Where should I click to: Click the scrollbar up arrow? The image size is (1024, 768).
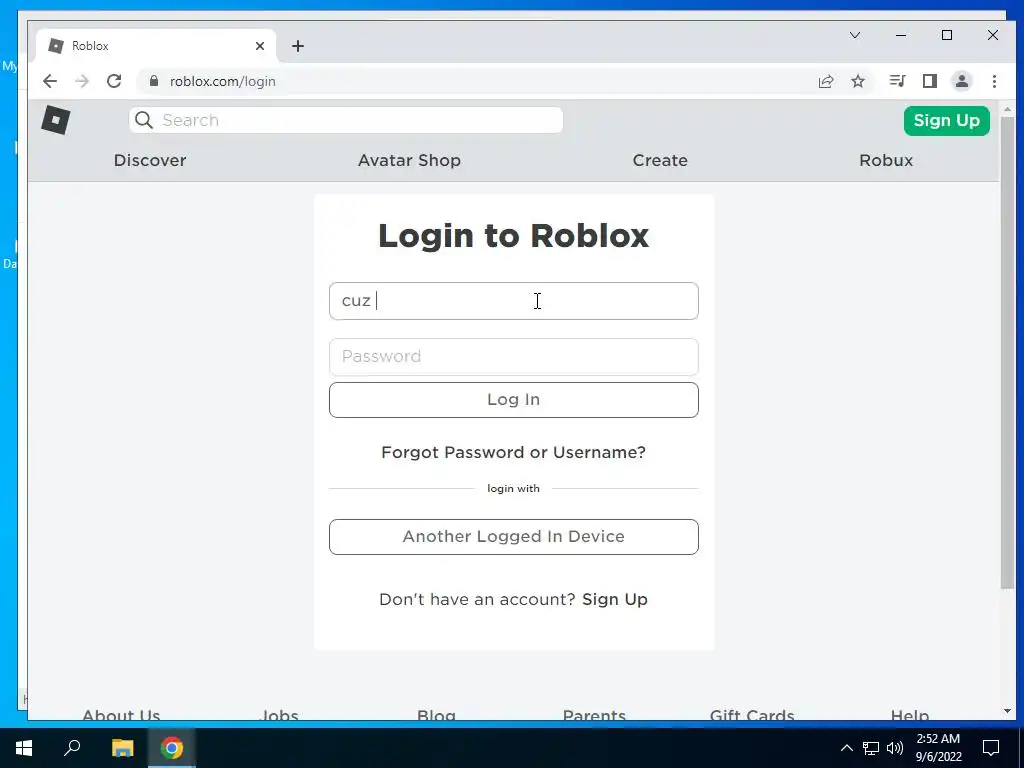point(1007,109)
